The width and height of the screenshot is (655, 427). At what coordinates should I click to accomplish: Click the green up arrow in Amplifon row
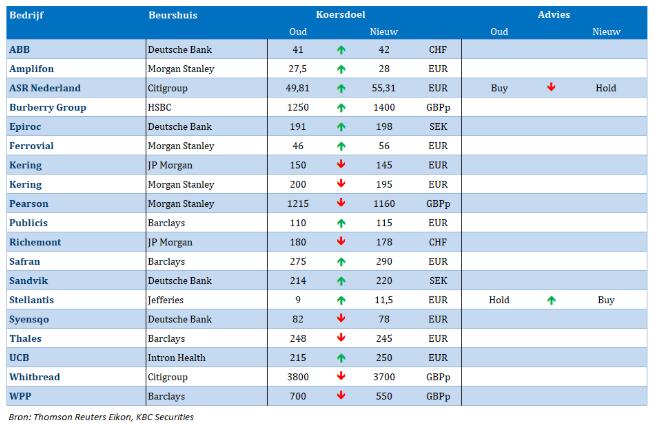coord(341,69)
